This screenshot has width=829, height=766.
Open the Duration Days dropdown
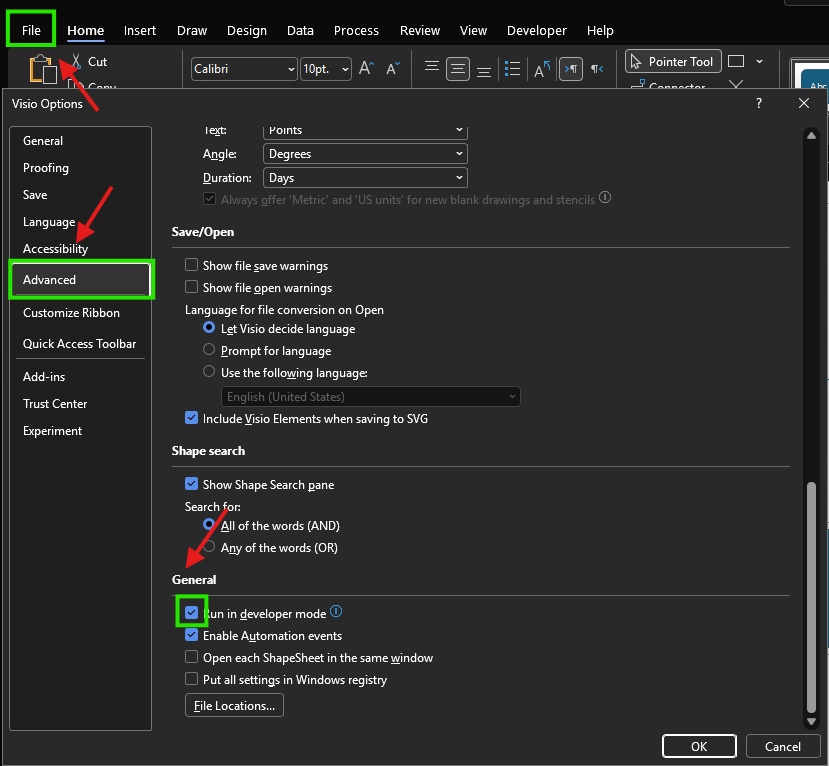point(365,178)
